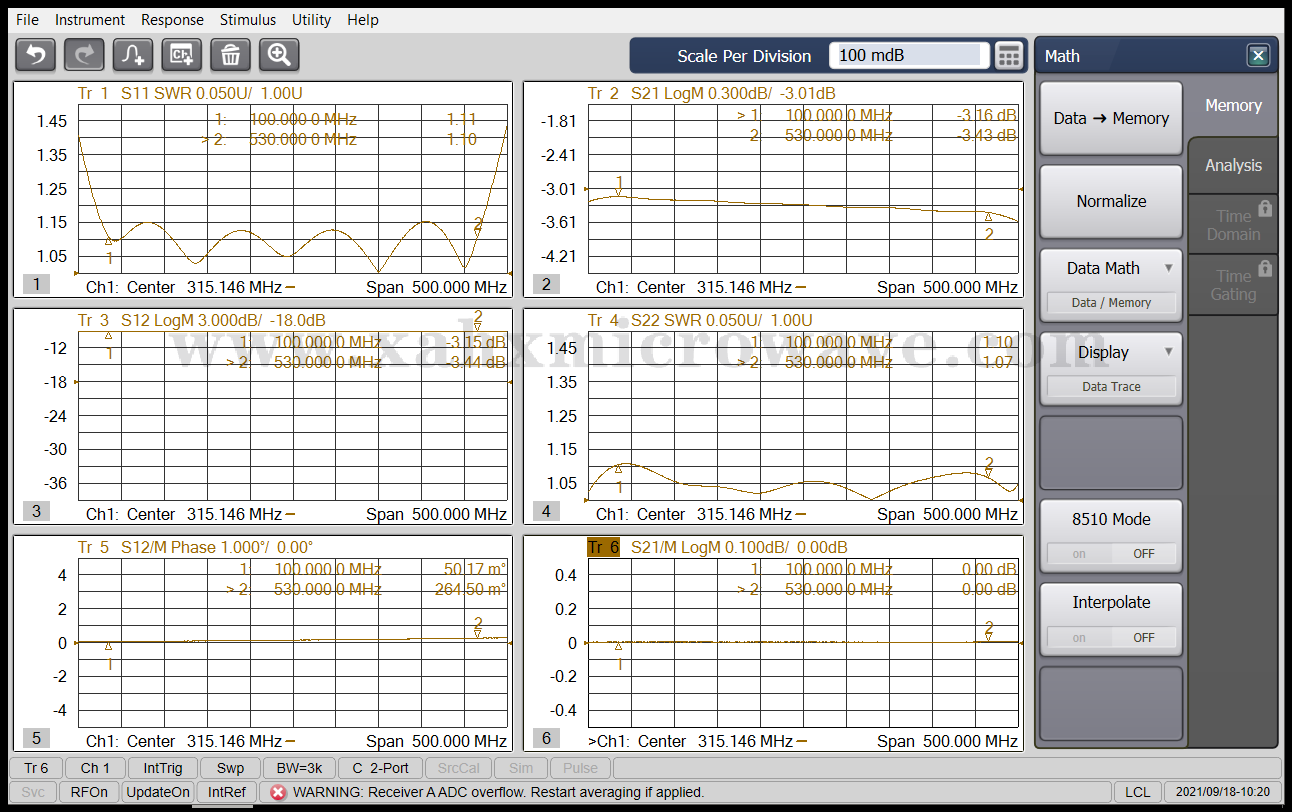Click the Swp status button

[230, 768]
